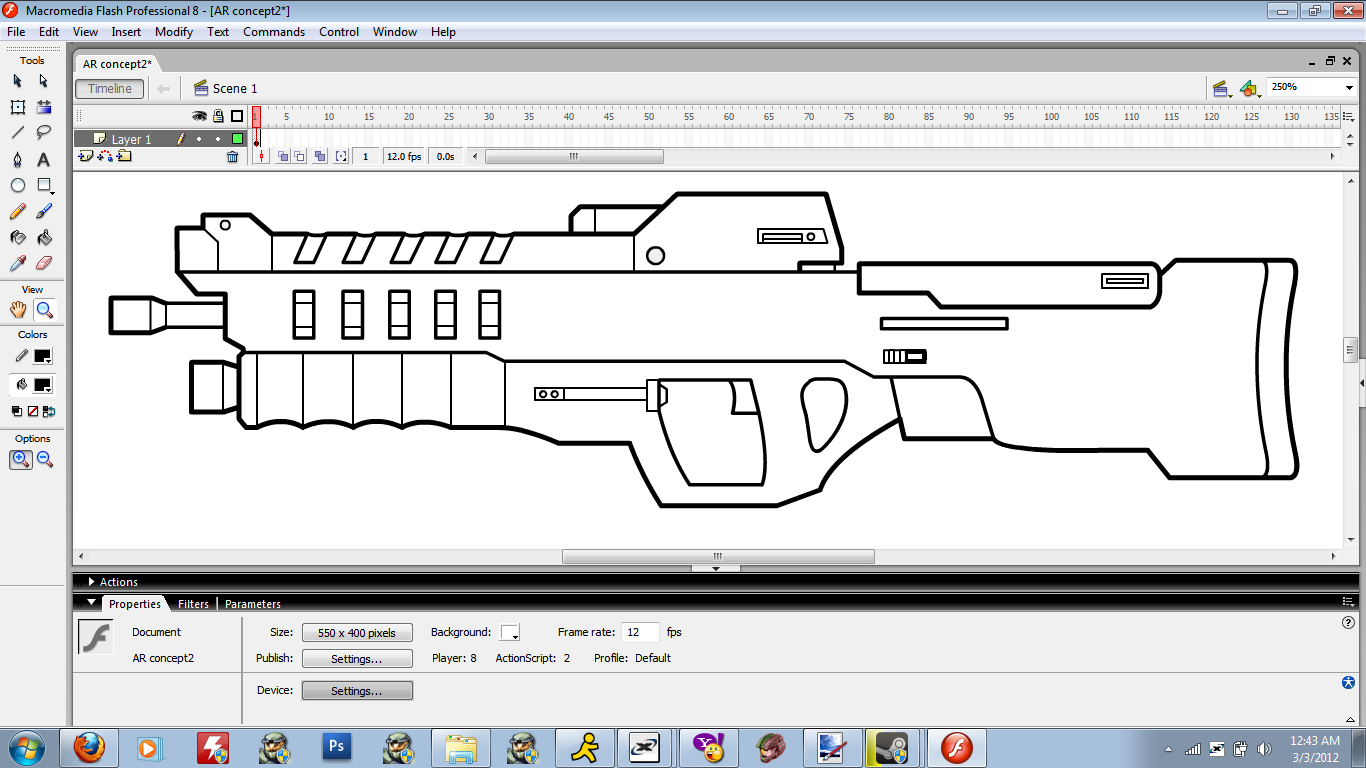Select the Pen tool

(x=17, y=160)
